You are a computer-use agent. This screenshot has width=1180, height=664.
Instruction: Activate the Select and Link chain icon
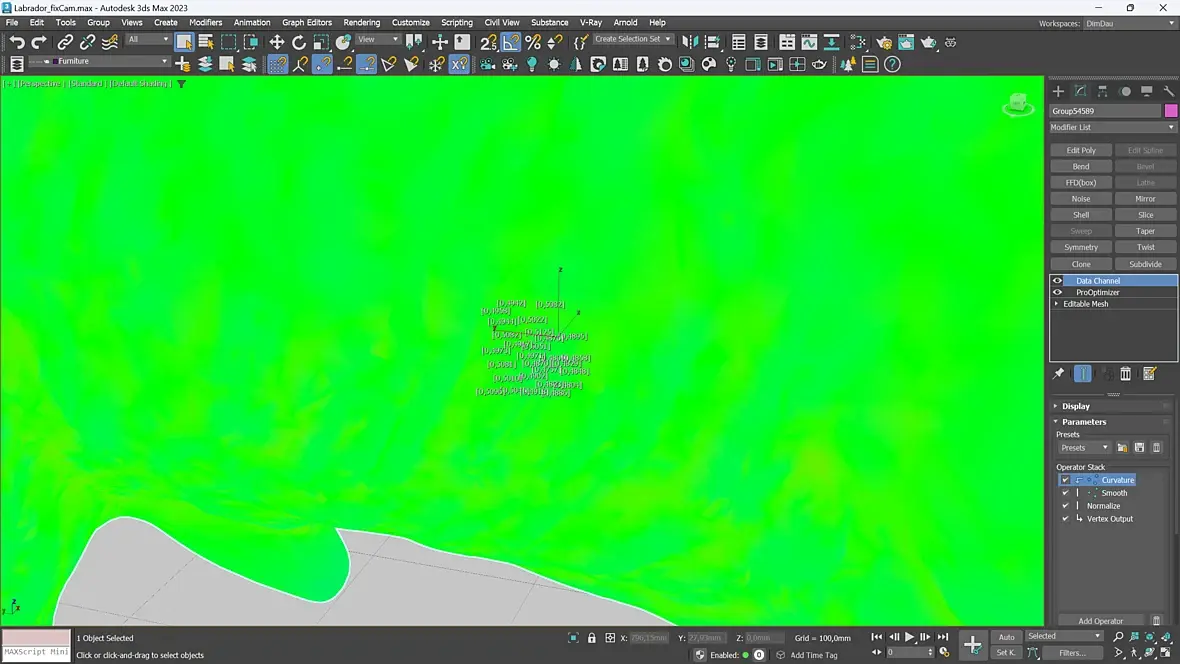click(65, 42)
